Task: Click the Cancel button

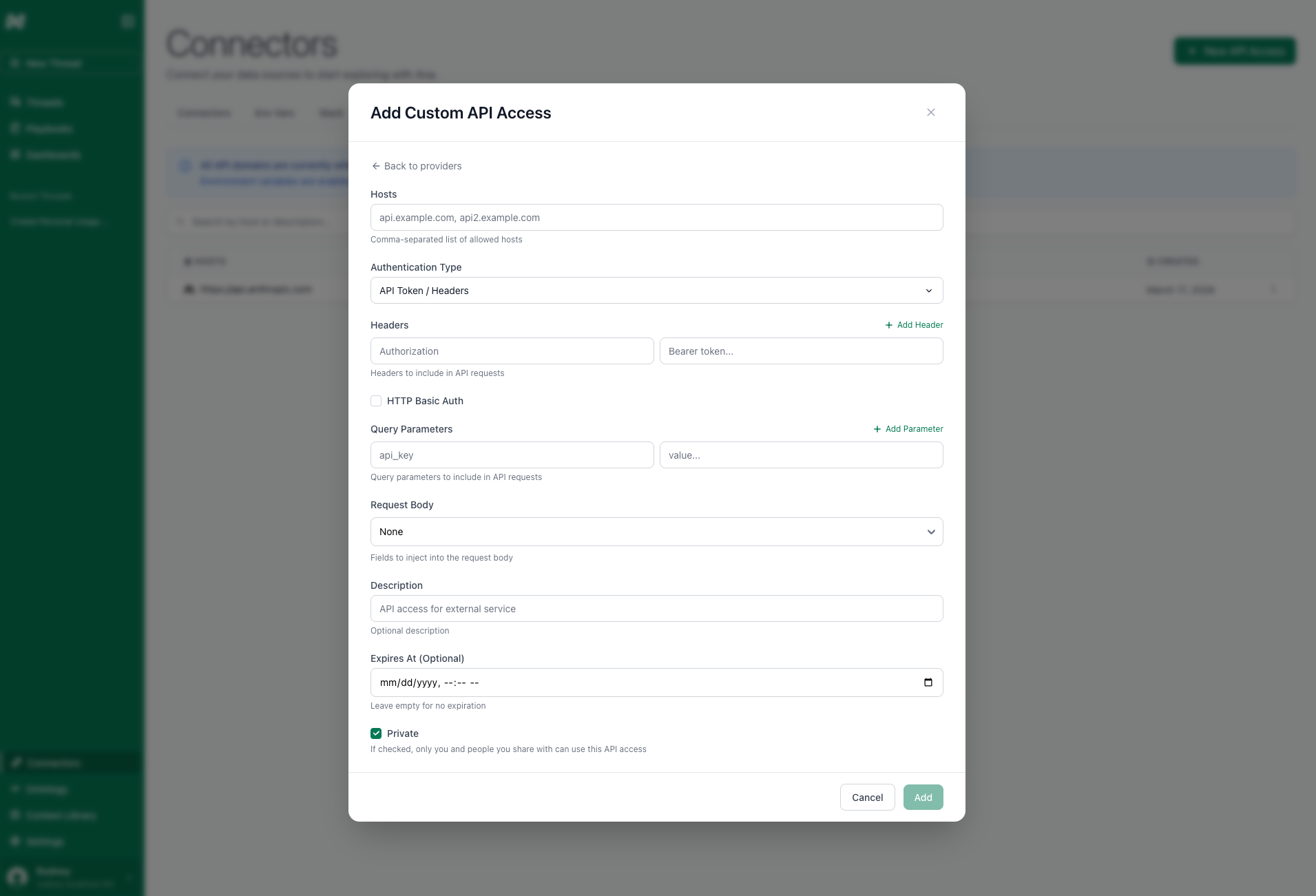Action: (867, 797)
